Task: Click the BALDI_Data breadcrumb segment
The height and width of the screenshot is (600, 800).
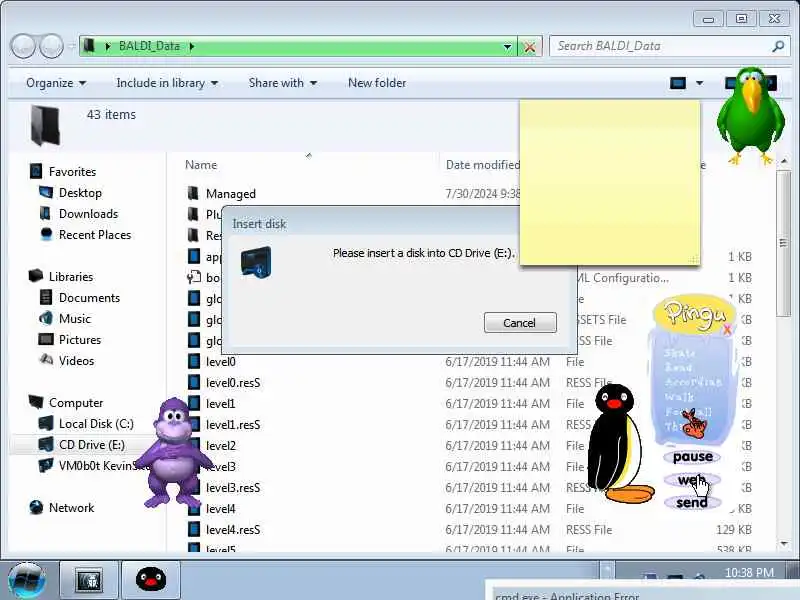Action: pos(149,46)
